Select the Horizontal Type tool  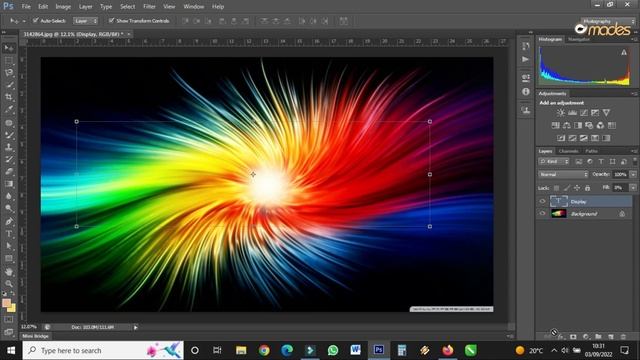9,234
